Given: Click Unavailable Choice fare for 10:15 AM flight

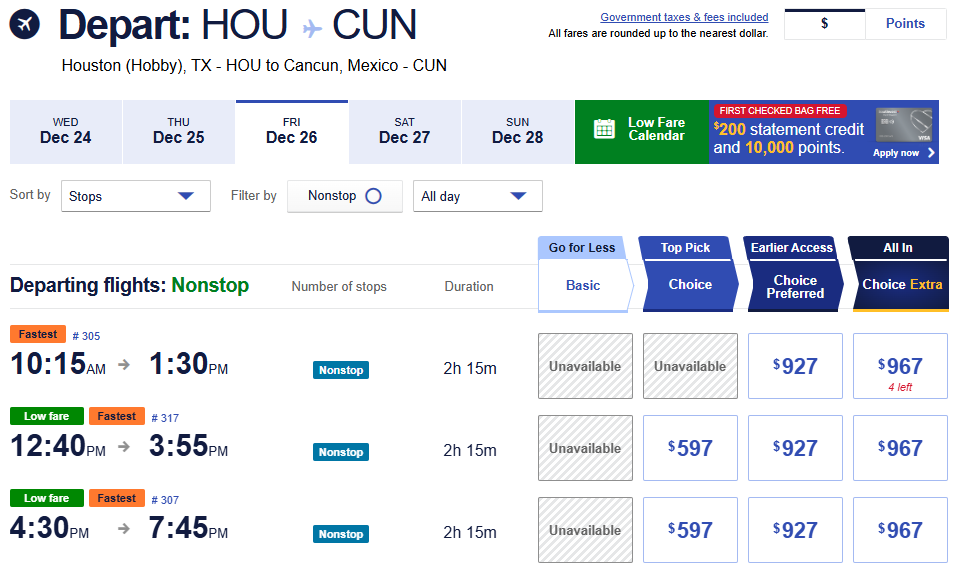Looking at the screenshot, I should [690, 366].
